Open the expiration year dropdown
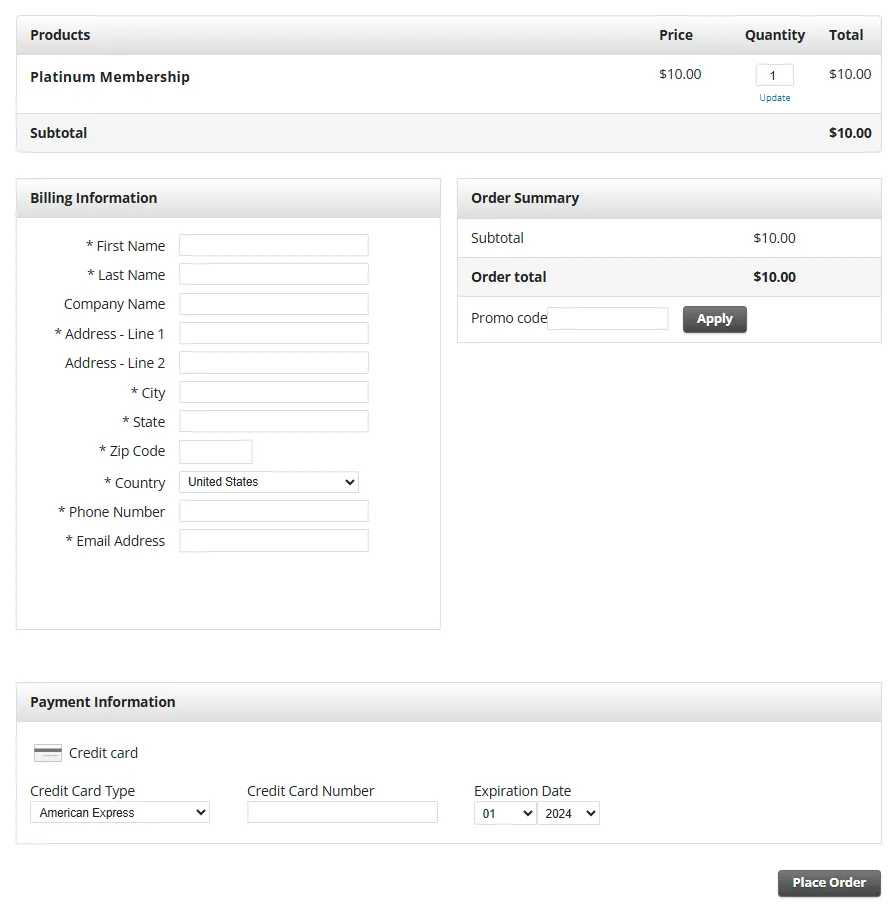 [x=569, y=813]
